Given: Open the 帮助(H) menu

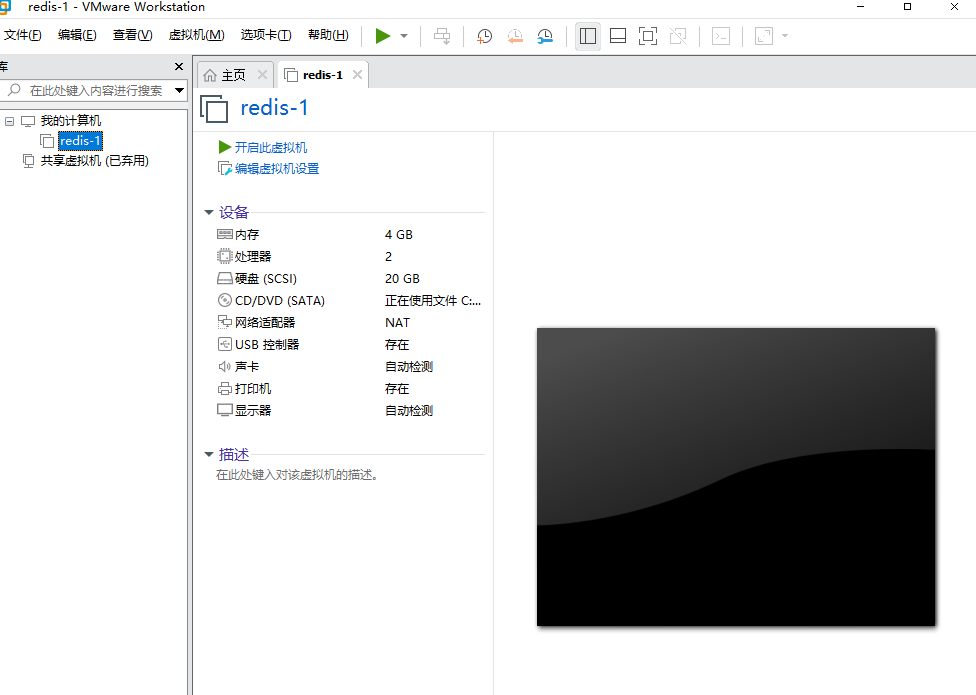Looking at the screenshot, I should 328,35.
